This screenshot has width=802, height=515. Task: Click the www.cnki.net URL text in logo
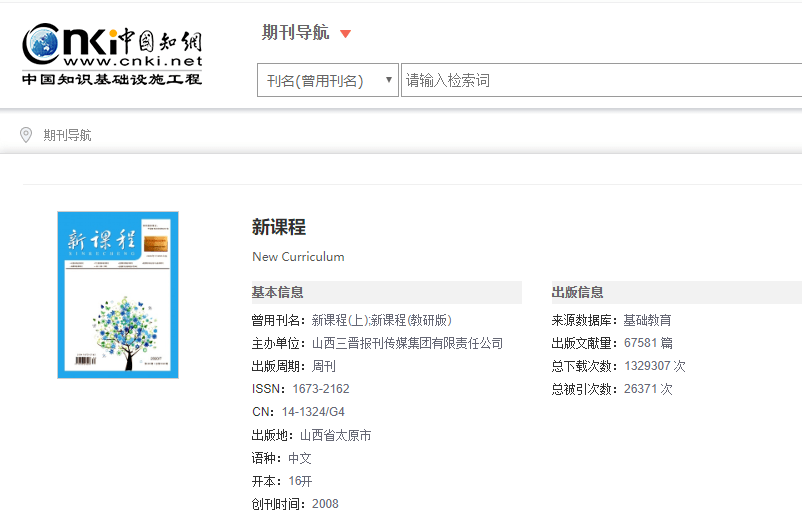click(133, 61)
